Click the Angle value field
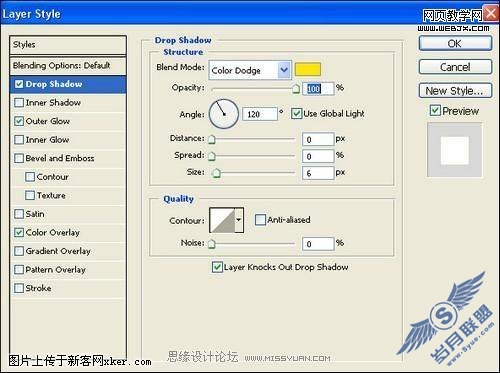 coord(260,114)
